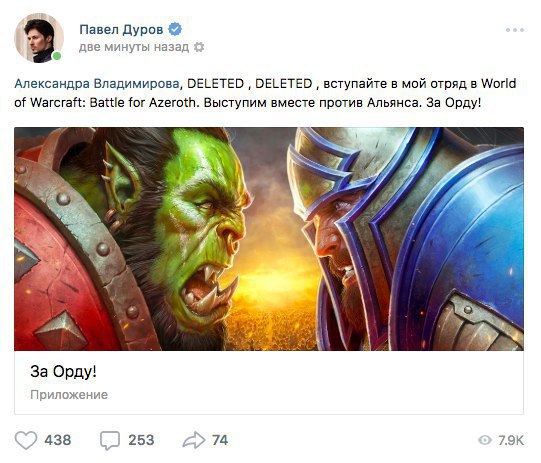Open Павел Дуров profile name link
541x463 pixels.
[x=121, y=30]
